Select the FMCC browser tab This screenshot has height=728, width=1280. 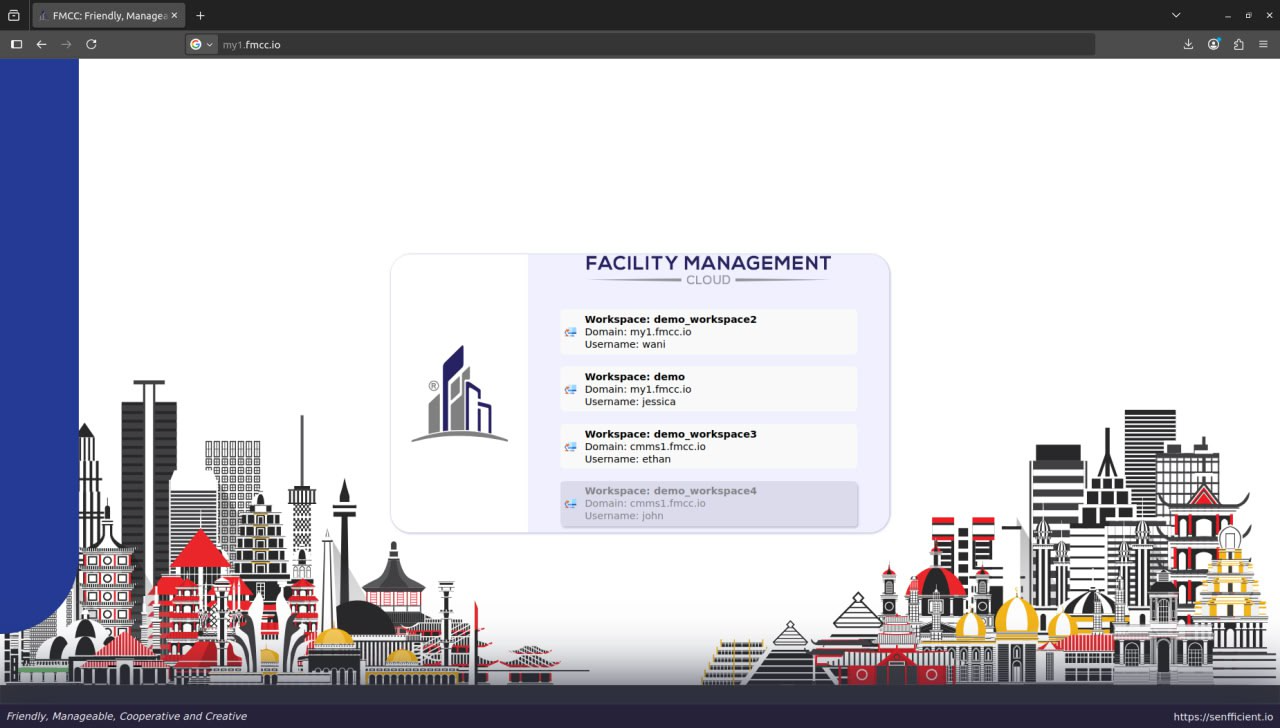click(x=108, y=15)
